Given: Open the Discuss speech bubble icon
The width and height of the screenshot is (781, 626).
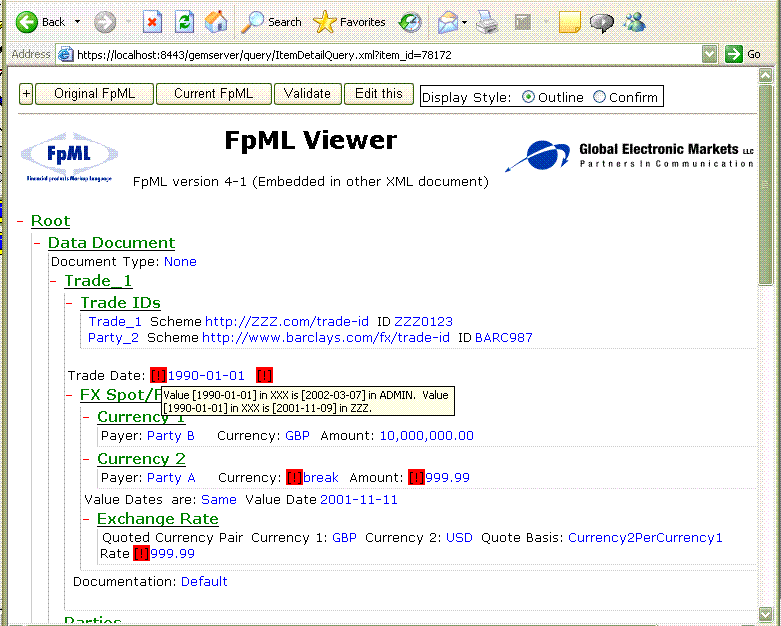Looking at the screenshot, I should pyautogui.click(x=602, y=22).
